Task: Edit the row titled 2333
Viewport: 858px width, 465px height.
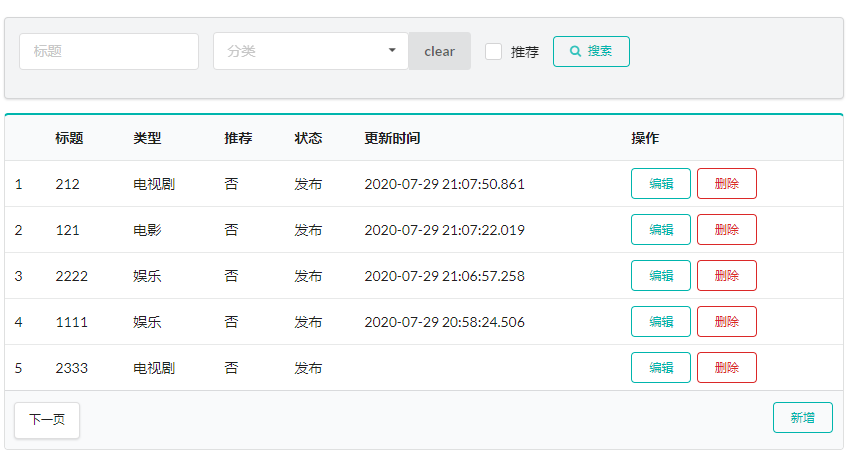Action: pyautogui.click(x=660, y=367)
